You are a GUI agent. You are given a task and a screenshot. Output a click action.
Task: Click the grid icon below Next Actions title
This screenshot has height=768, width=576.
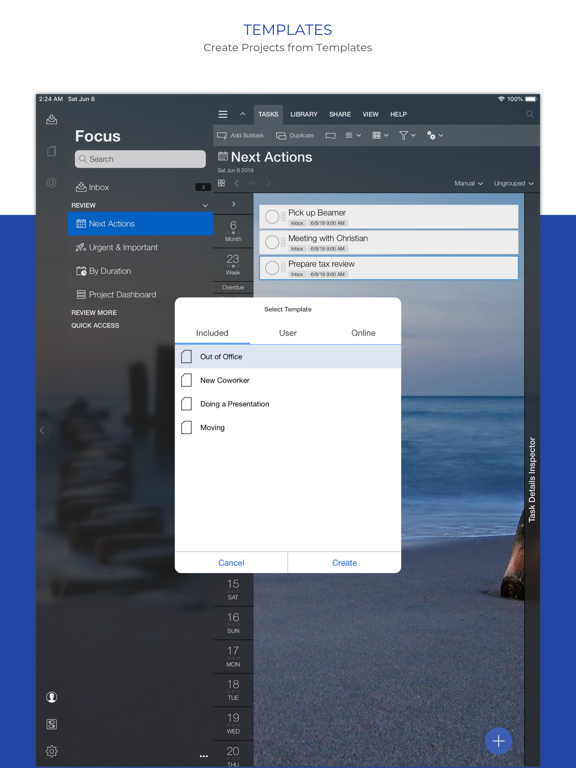(x=221, y=183)
